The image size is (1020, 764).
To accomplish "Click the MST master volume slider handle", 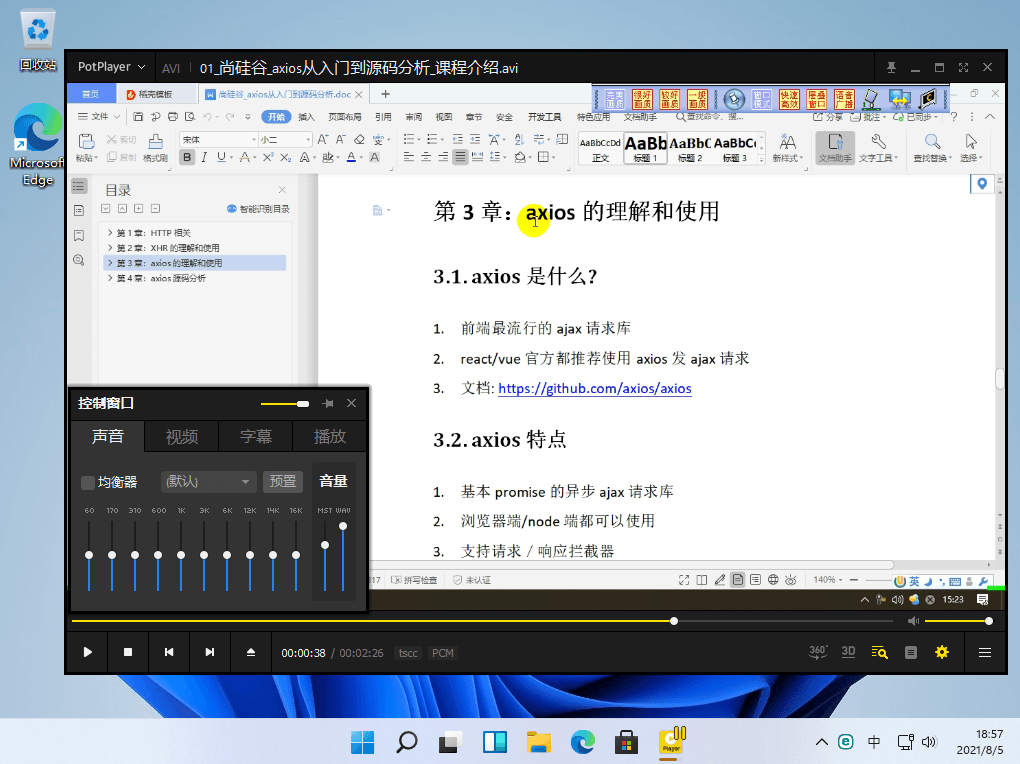I will (x=325, y=545).
